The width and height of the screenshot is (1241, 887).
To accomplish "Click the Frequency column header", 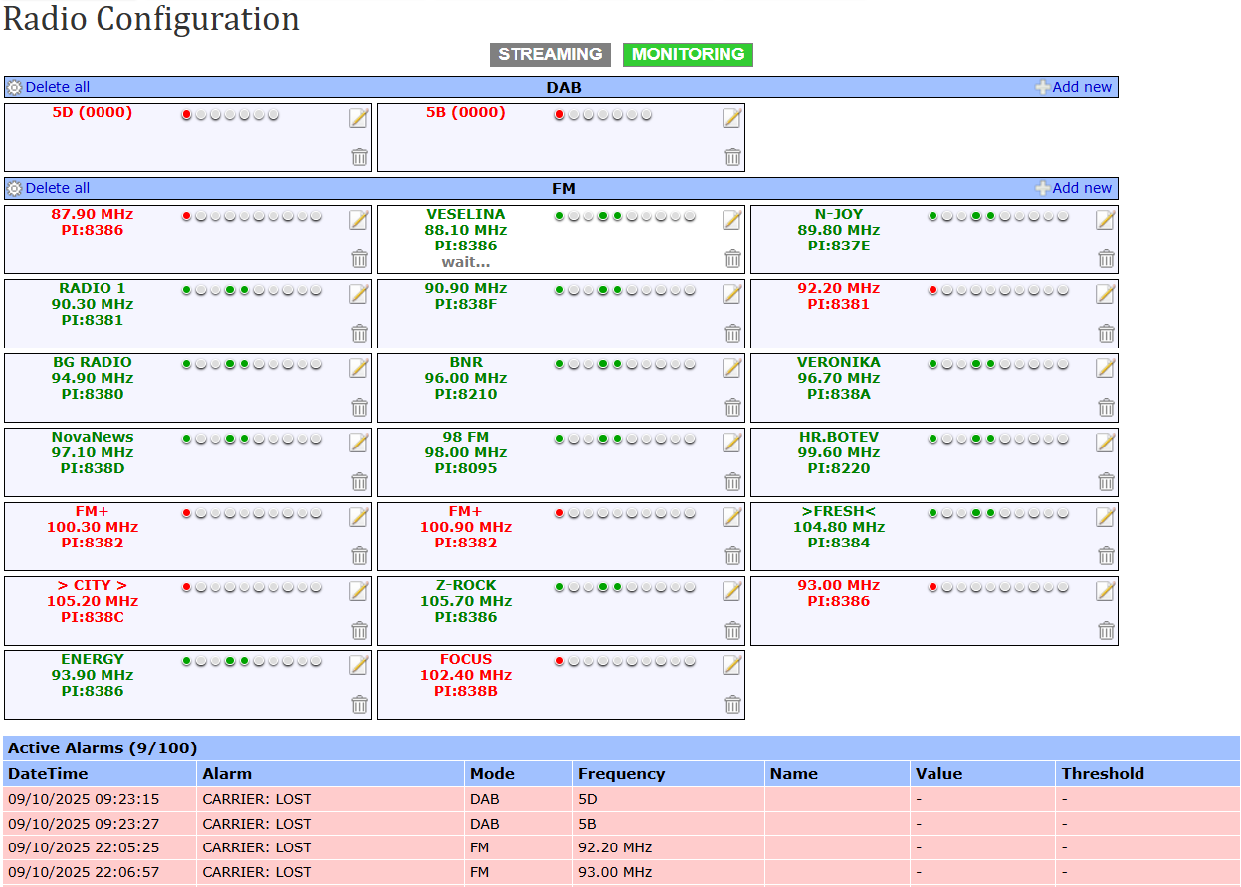I will (669, 774).
